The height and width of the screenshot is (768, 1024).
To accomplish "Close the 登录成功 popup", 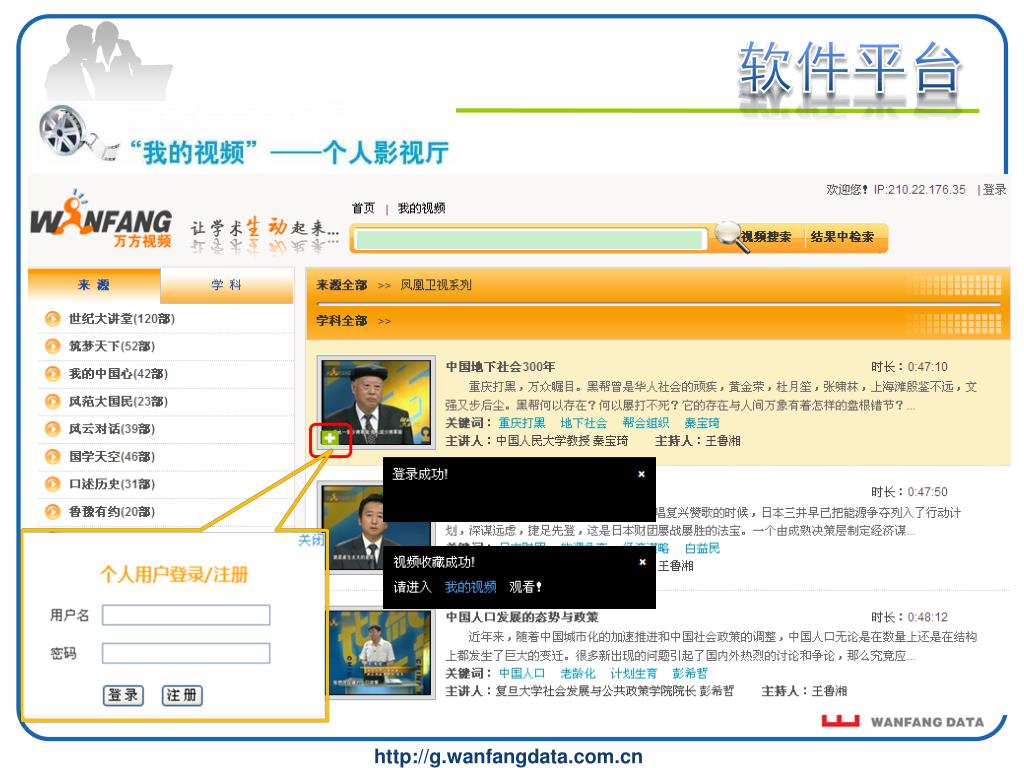I will pos(641,474).
